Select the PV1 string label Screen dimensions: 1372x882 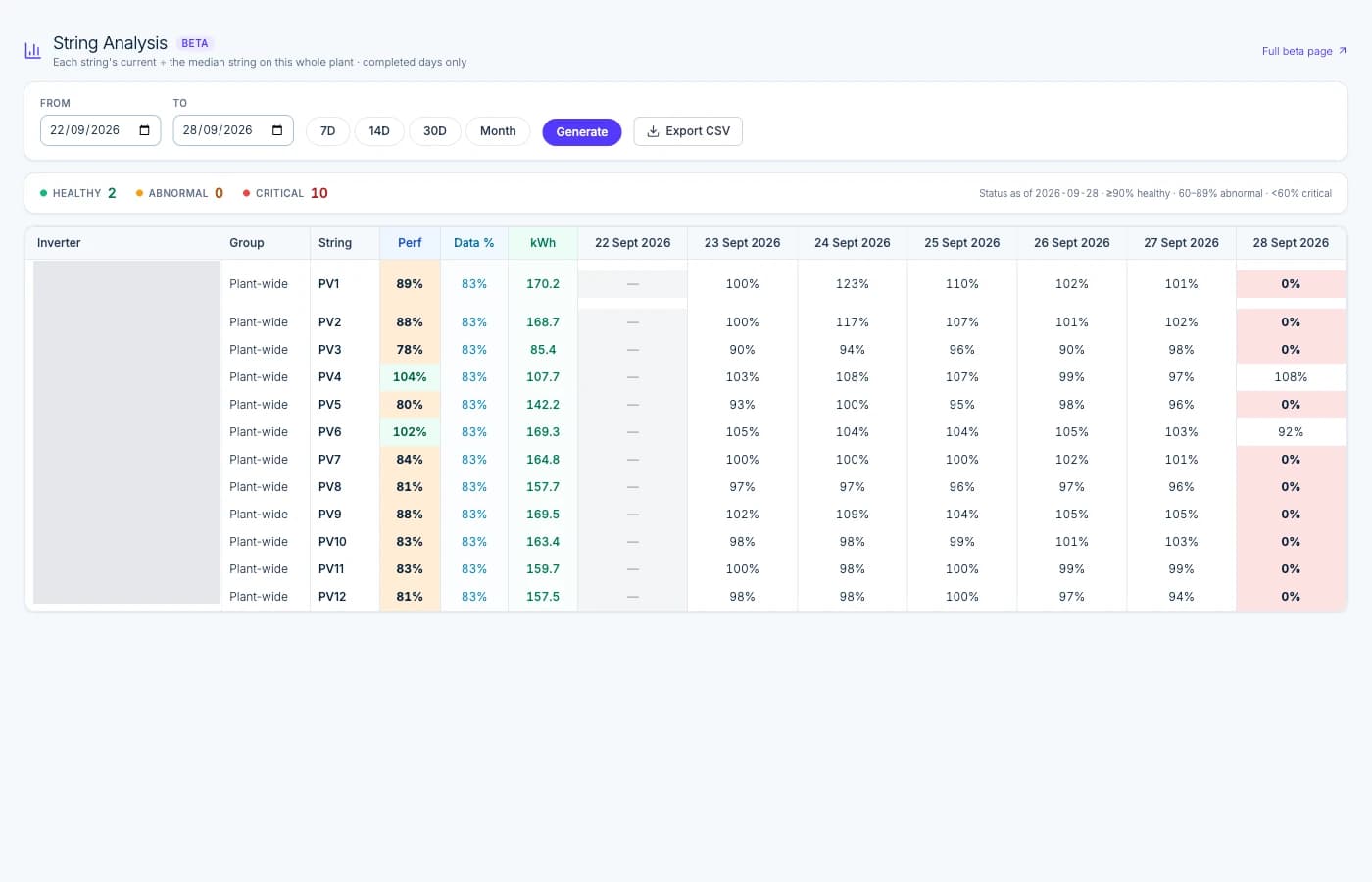coord(329,284)
